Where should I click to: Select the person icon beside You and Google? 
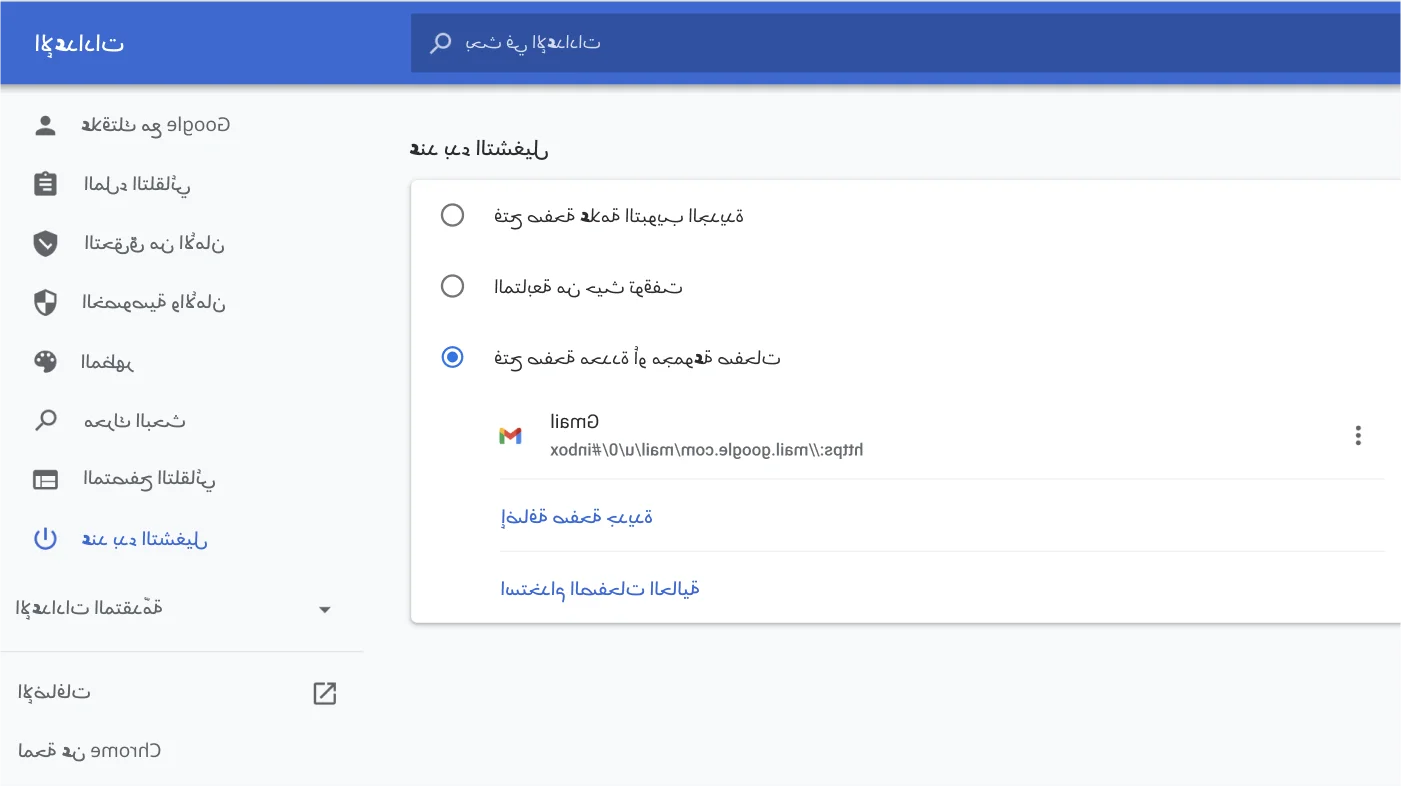pyautogui.click(x=45, y=124)
